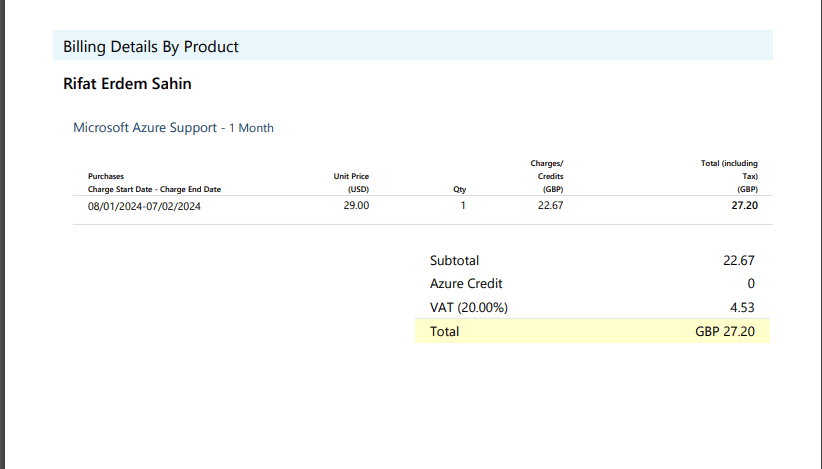Click the quantity value 1
Viewport: 822px width, 469px height.
(463, 205)
